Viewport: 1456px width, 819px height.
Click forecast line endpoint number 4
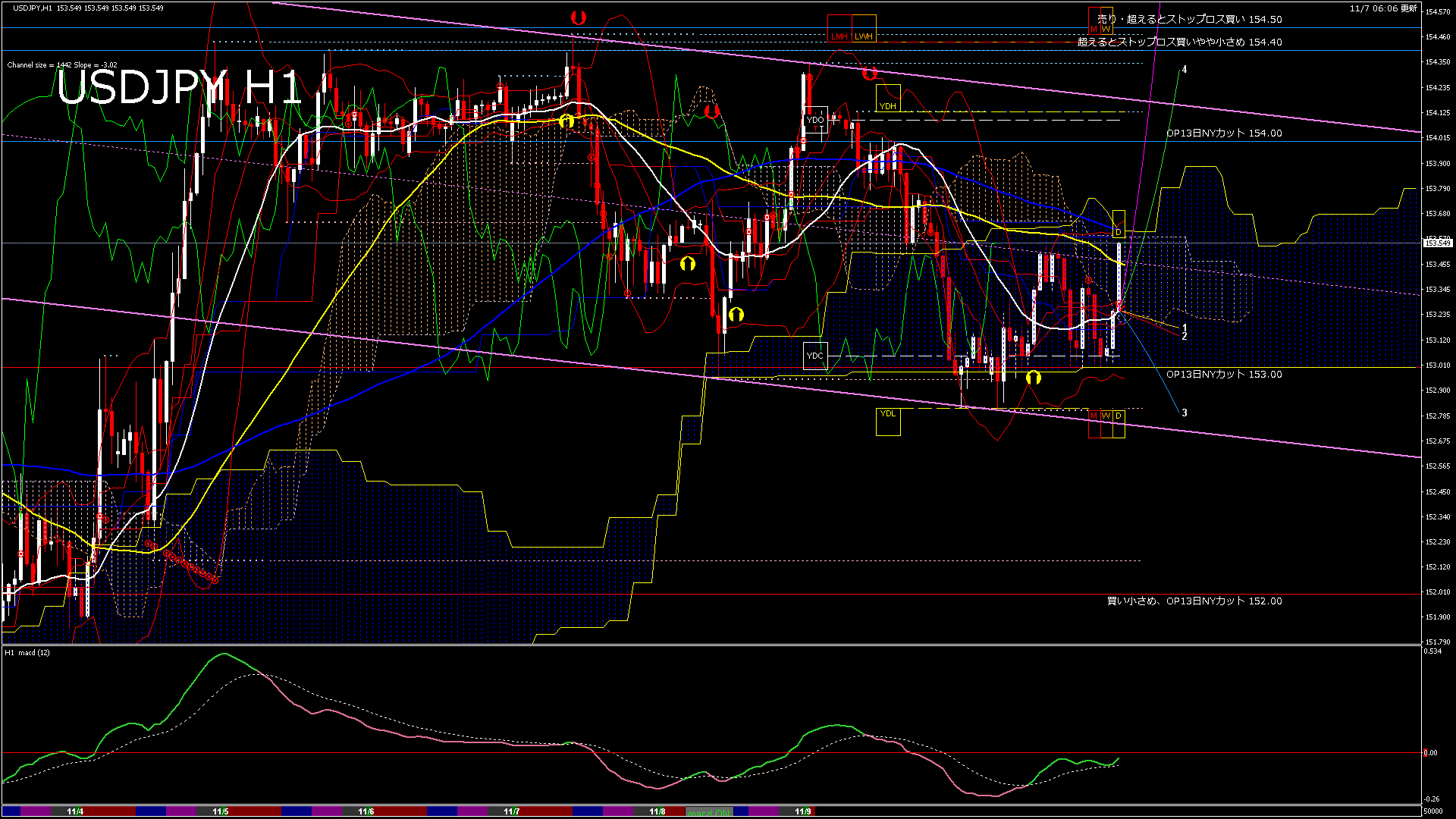click(x=1185, y=70)
